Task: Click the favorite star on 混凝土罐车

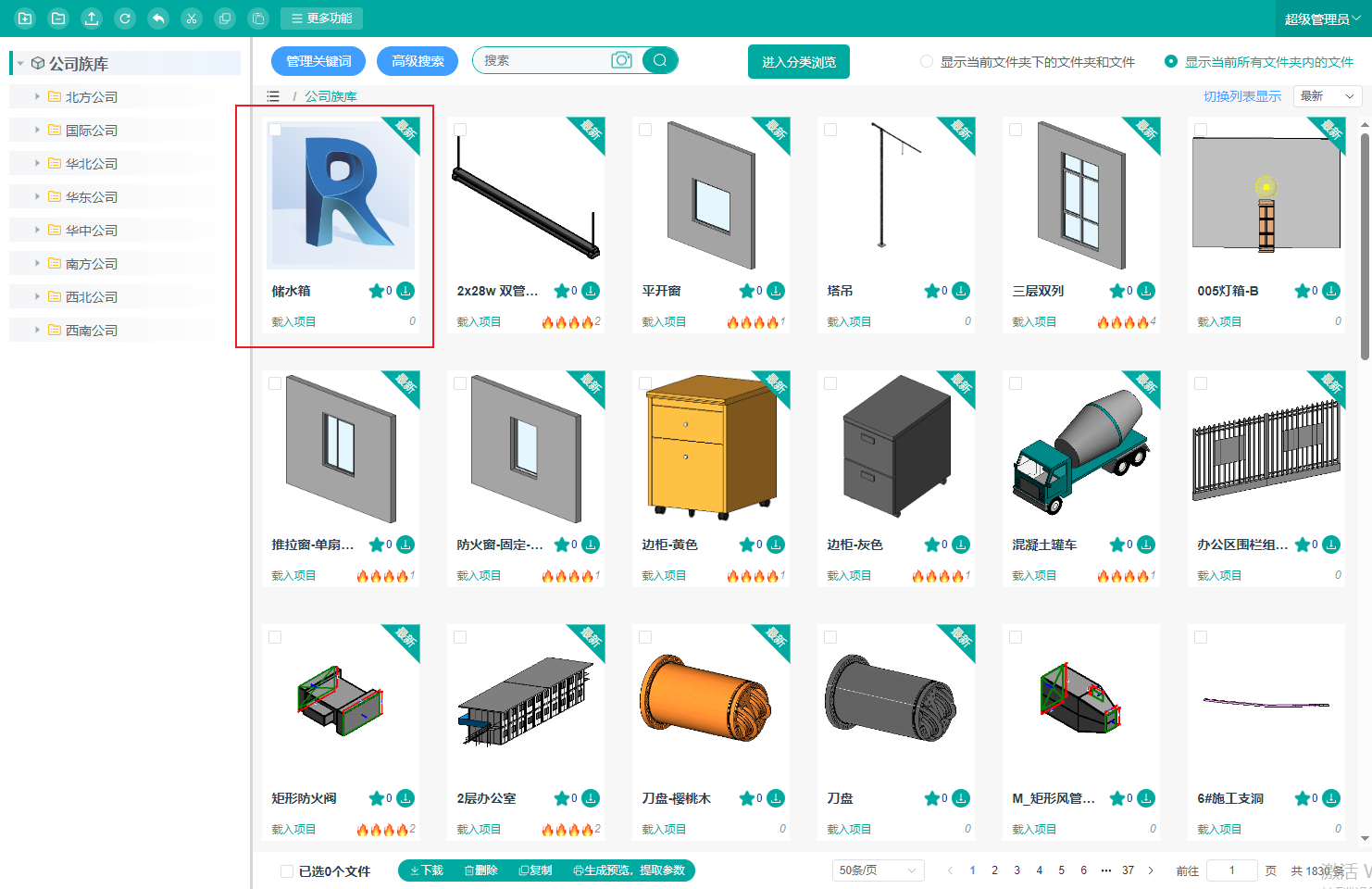Action: [1117, 545]
